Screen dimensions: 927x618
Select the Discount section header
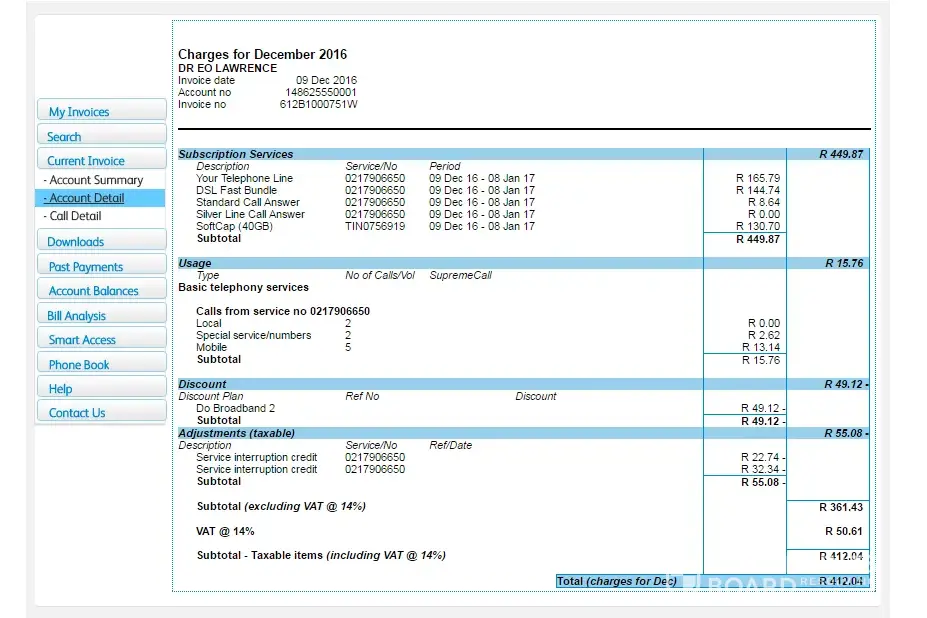point(202,384)
